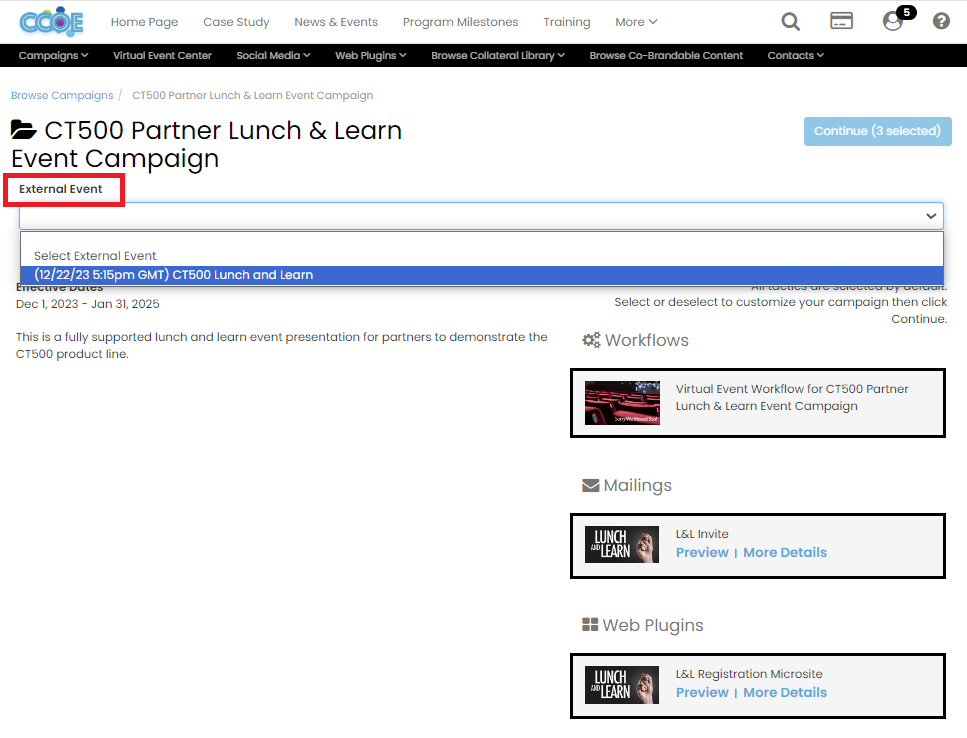The width and height of the screenshot is (967, 738).
Task: Click the Mailings section heading
Action: click(637, 486)
